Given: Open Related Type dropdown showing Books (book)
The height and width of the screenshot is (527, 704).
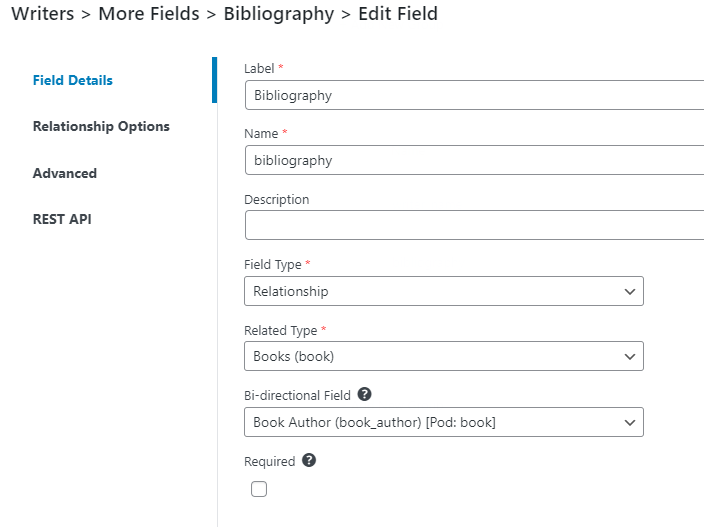Looking at the screenshot, I should point(444,356).
